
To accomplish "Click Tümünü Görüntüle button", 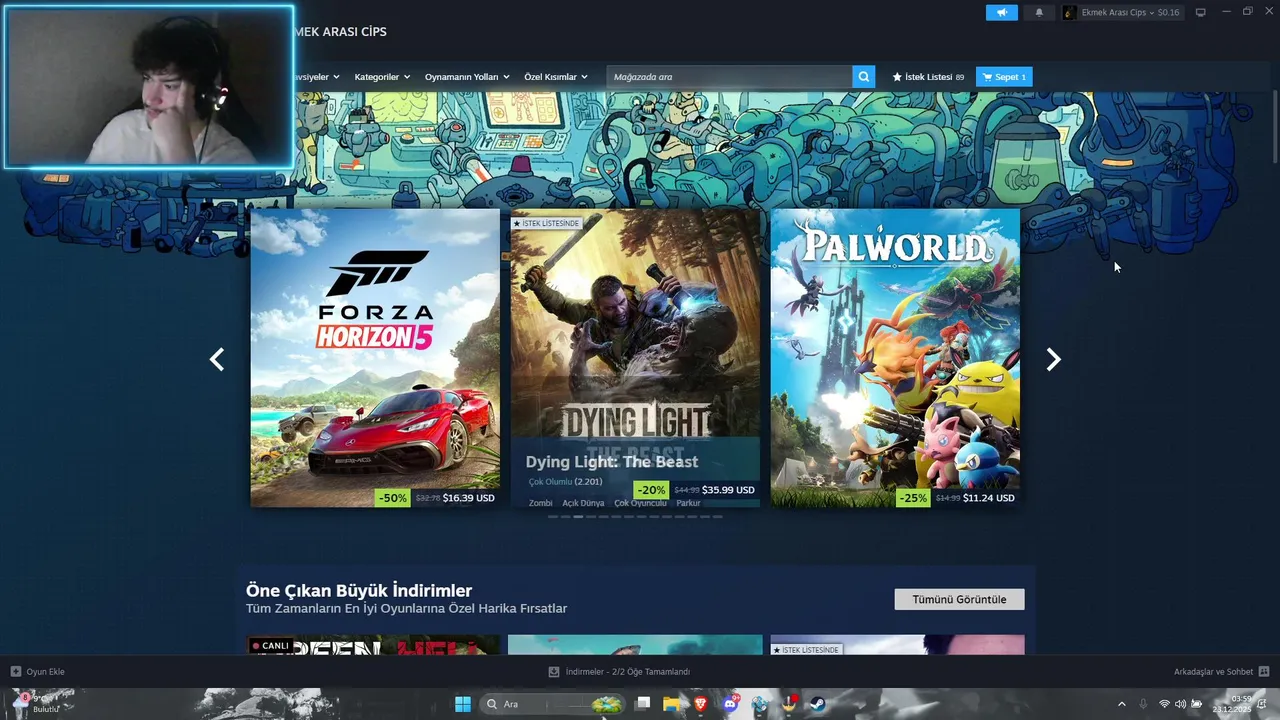I will click(959, 600).
